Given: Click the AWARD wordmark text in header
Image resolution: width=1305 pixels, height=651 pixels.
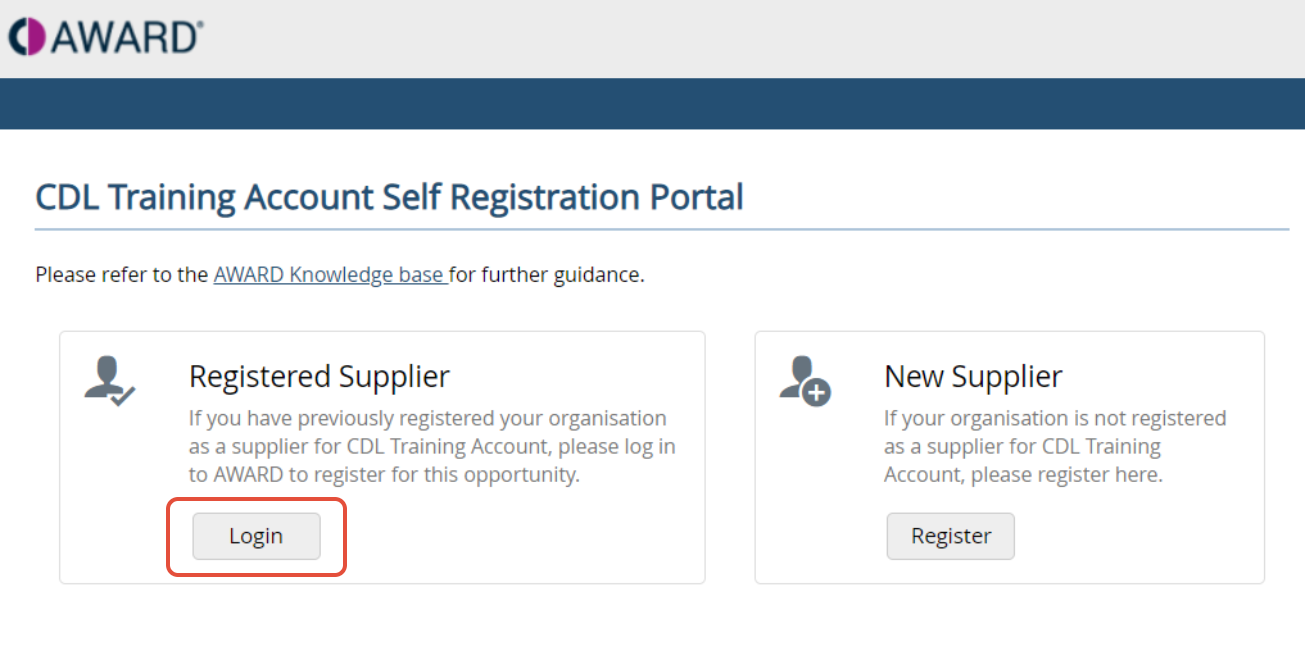Looking at the screenshot, I should (x=126, y=37).
